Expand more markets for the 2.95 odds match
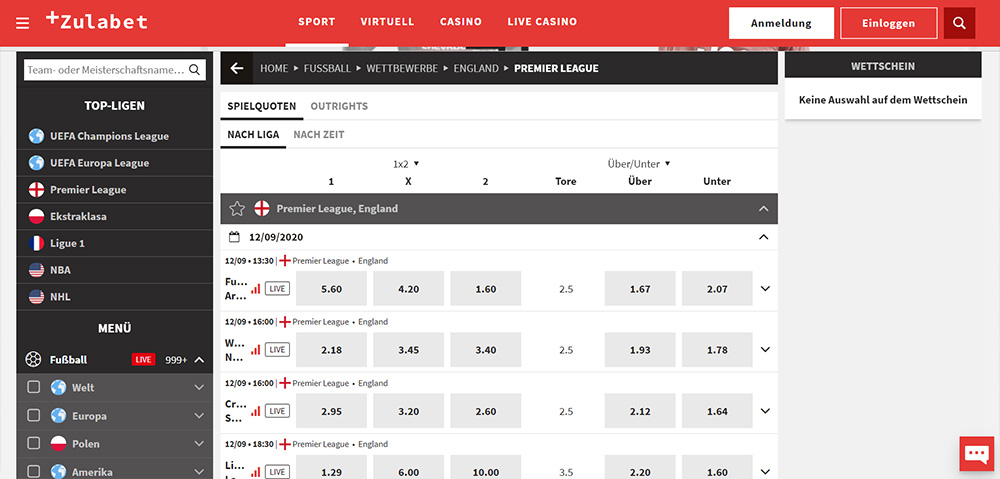 [x=765, y=411]
